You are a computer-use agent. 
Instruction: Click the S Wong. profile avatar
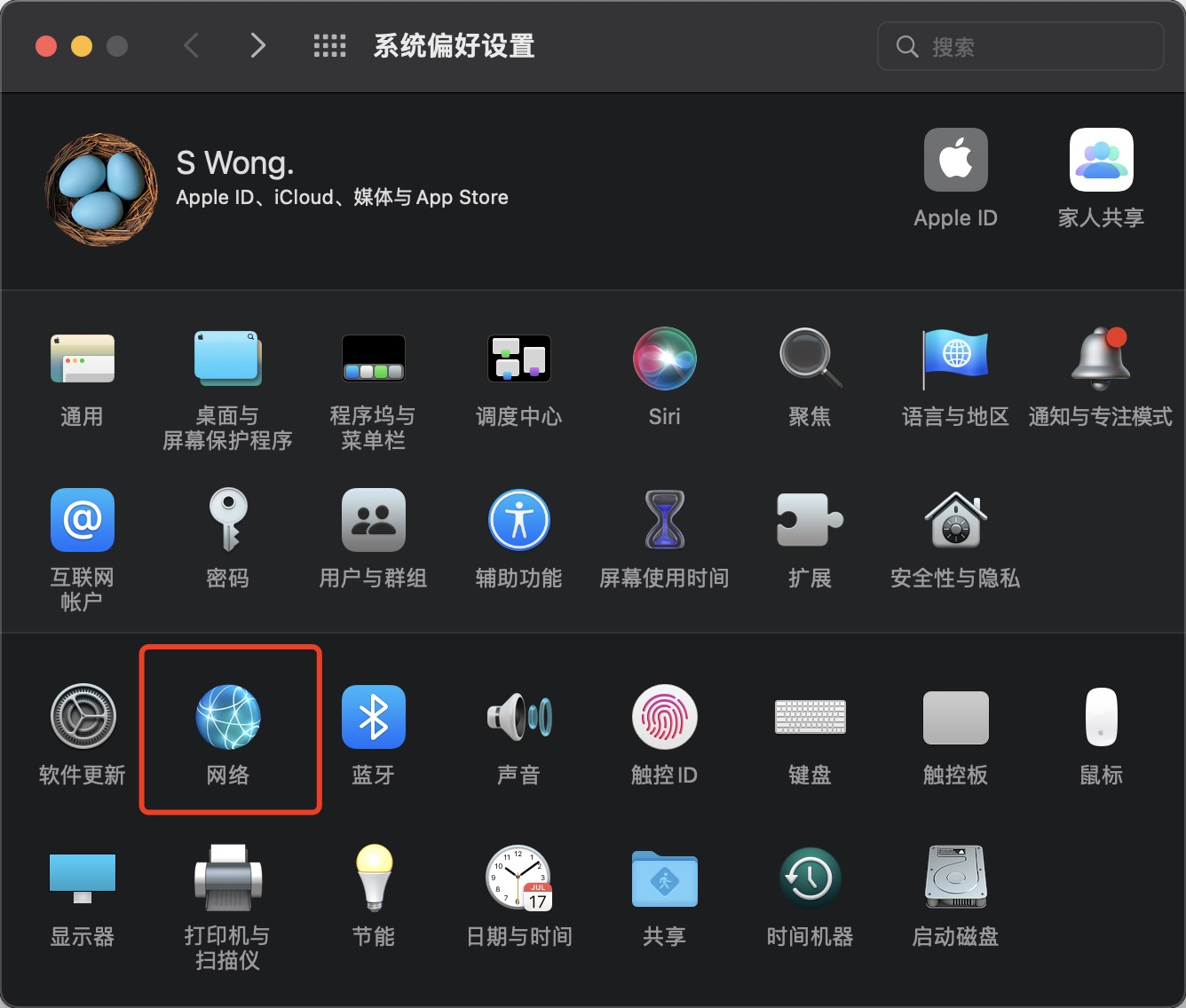(x=101, y=189)
